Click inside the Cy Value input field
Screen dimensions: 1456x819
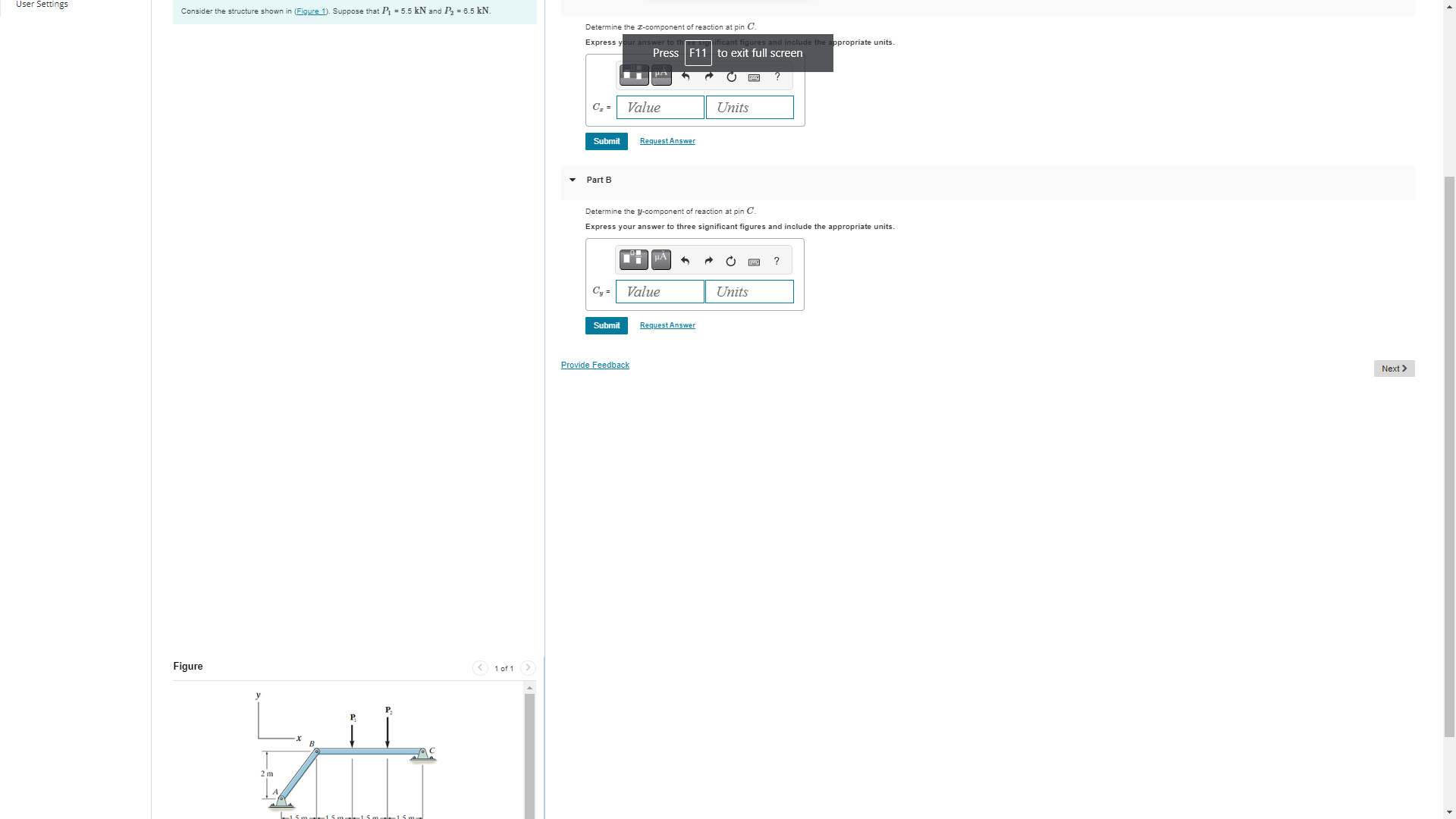point(659,292)
